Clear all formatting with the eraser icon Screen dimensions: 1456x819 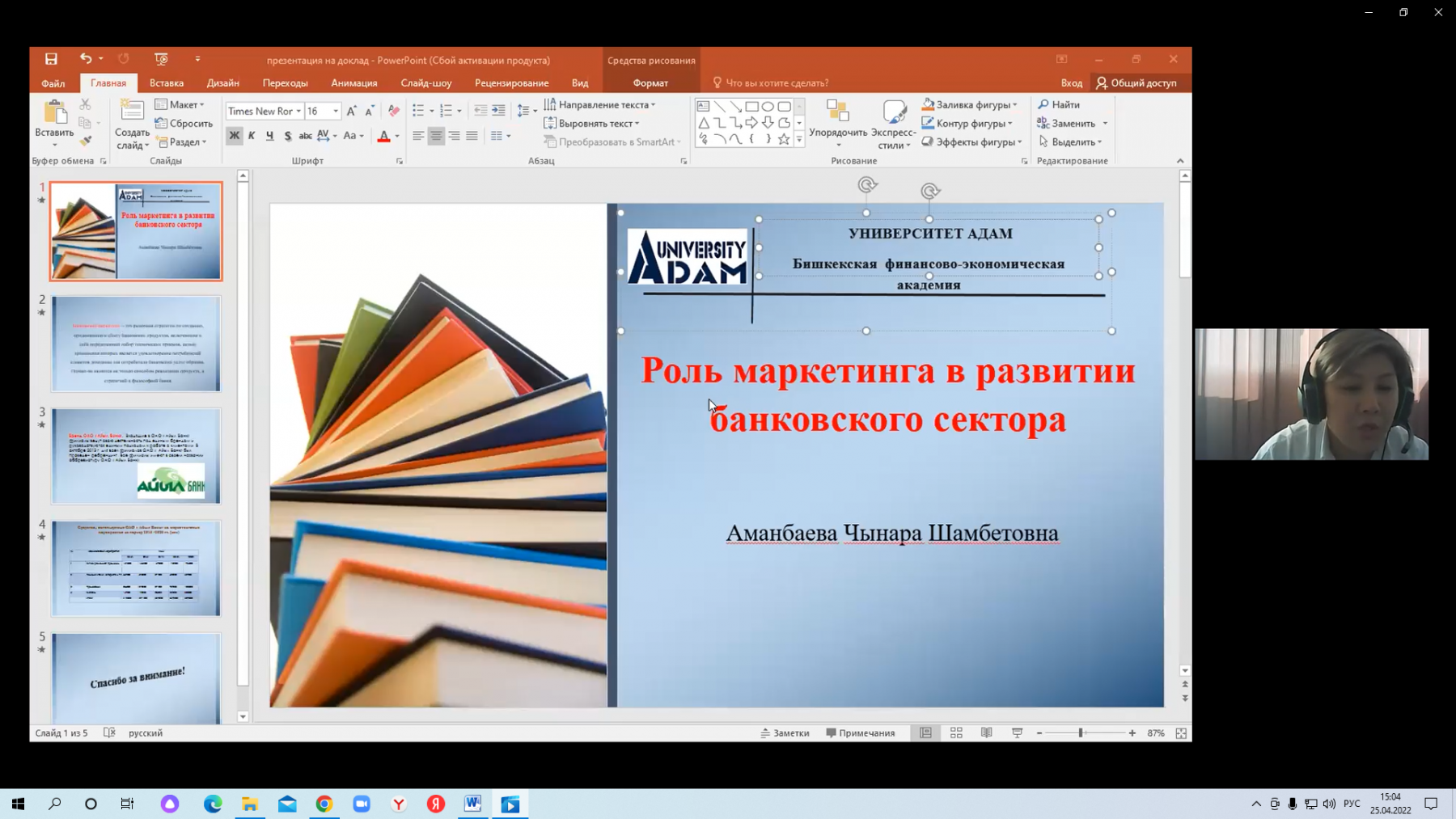394,111
